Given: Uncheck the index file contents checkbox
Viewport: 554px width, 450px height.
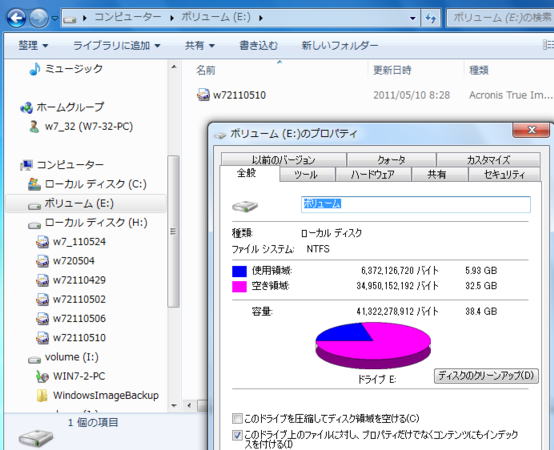Looking at the screenshot, I should coord(237,435).
